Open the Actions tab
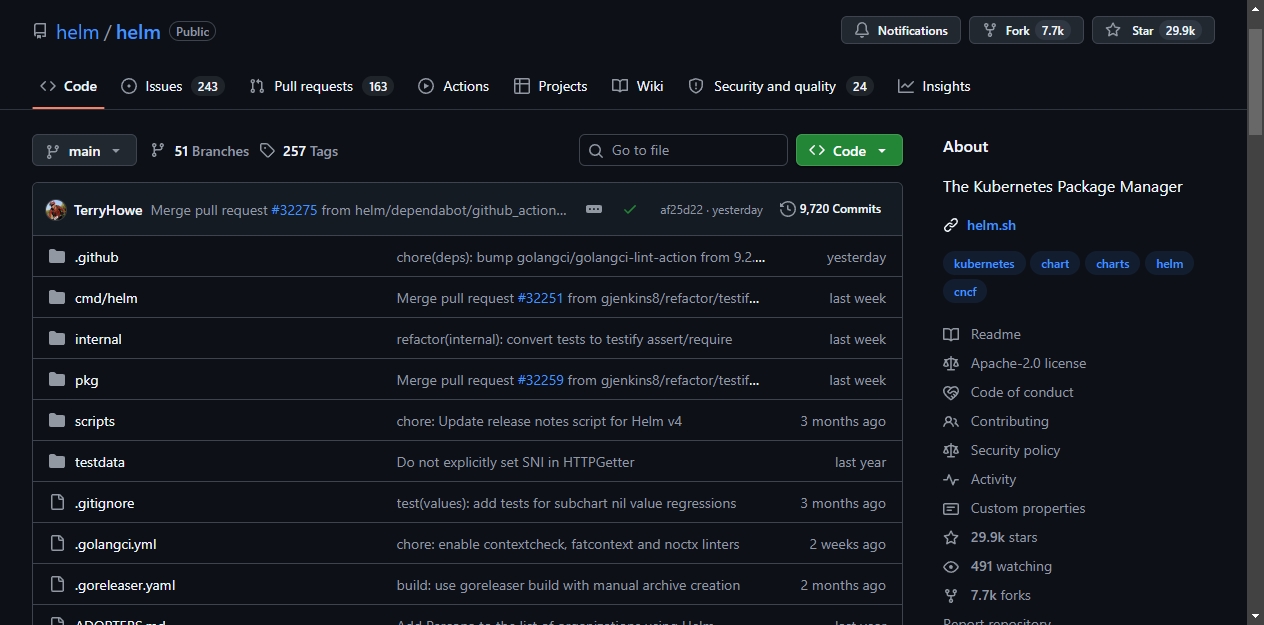The width and height of the screenshot is (1264, 625). pos(454,86)
